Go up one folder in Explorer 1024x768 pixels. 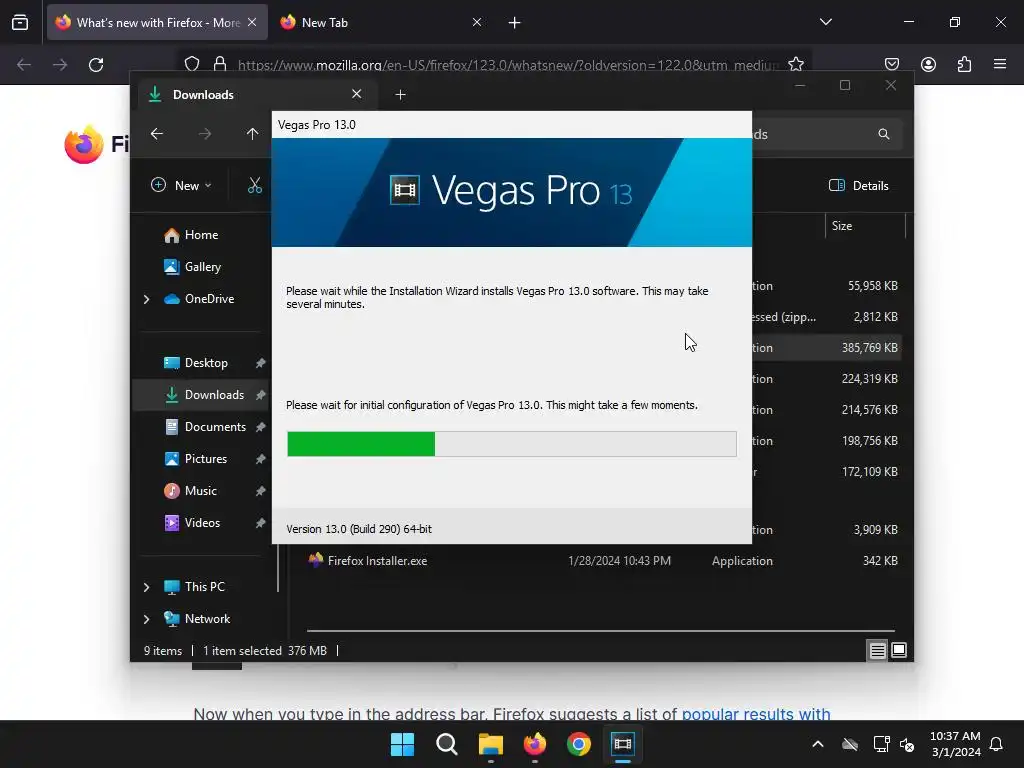(x=252, y=134)
